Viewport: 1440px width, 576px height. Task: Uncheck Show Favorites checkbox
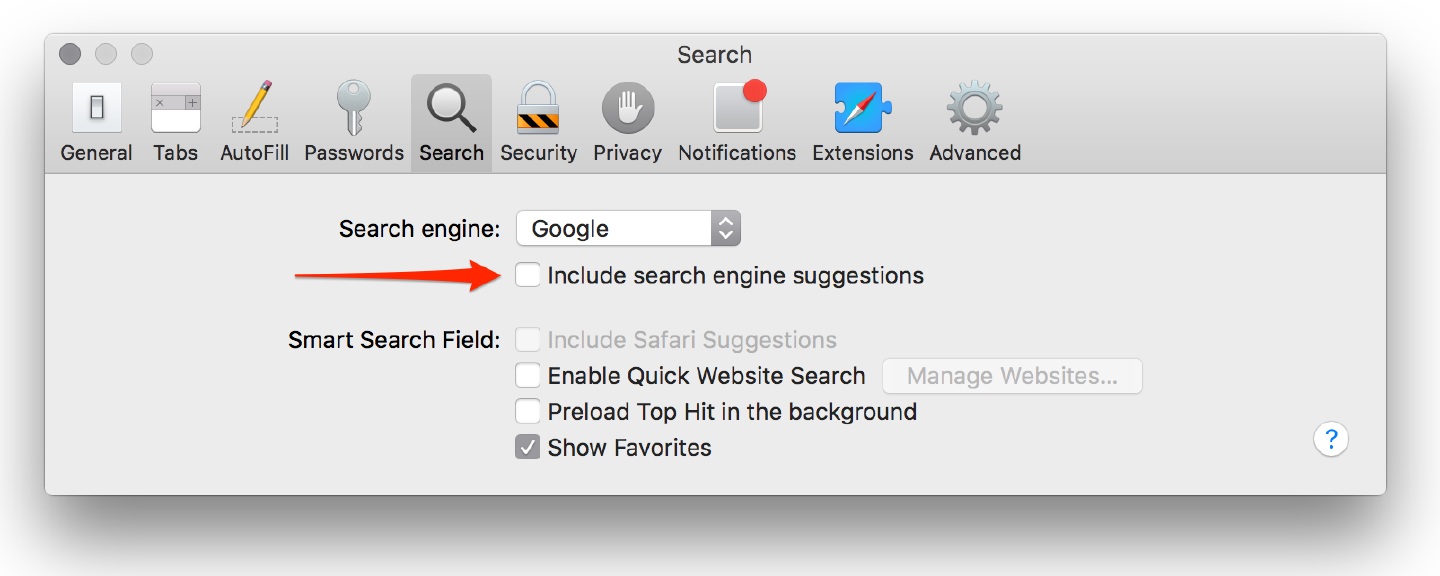click(528, 448)
